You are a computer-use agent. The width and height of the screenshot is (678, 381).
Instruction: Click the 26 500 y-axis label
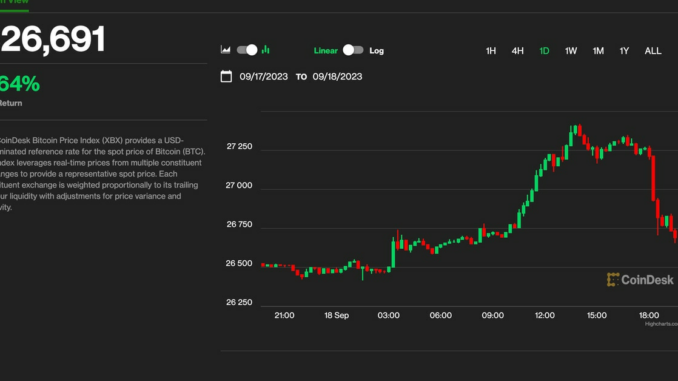[239, 263]
